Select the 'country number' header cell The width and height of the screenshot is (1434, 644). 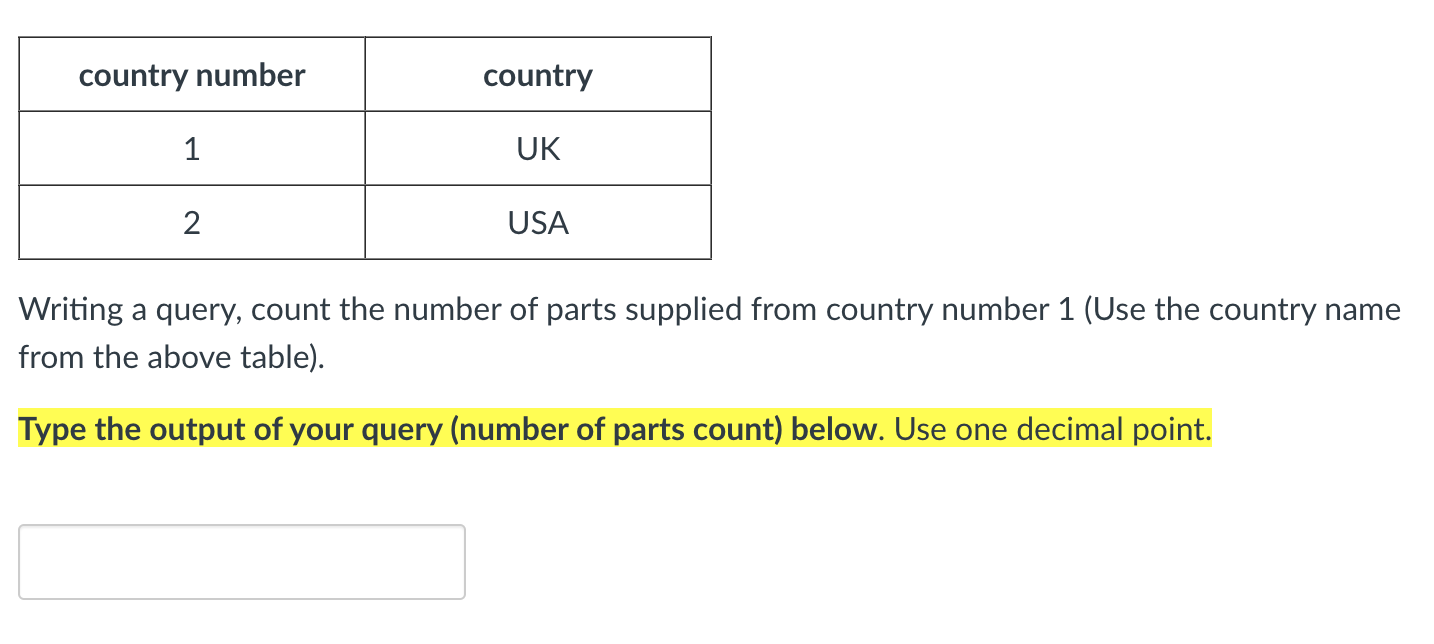(x=191, y=74)
